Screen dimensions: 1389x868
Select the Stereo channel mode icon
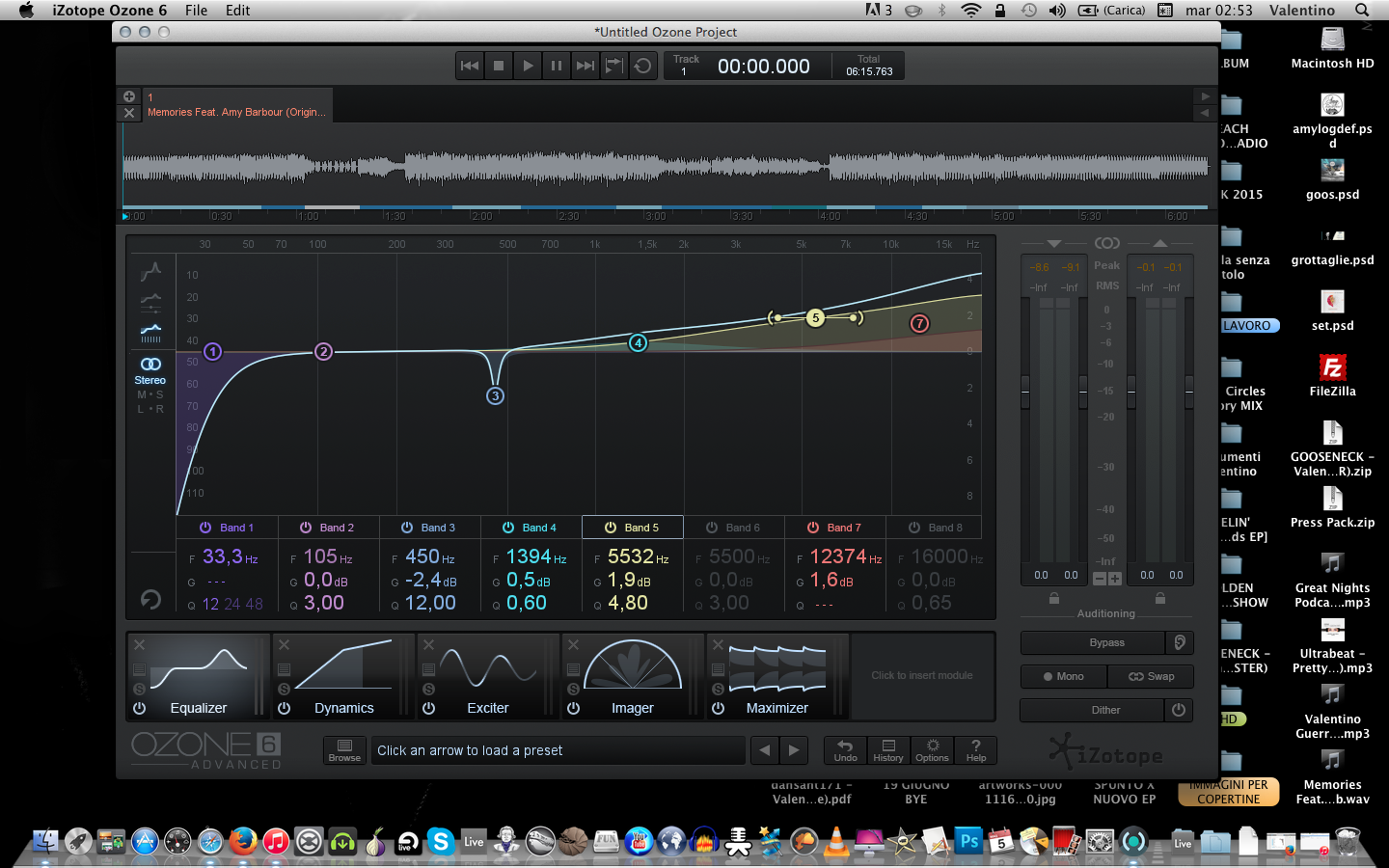(x=150, y=364)
